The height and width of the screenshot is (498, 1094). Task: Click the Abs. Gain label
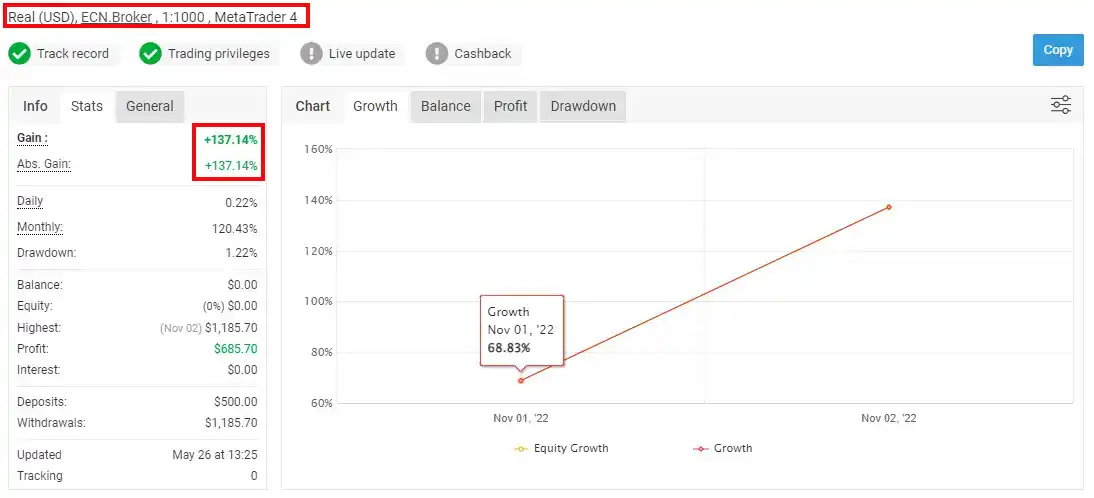(x=44, y=165)
